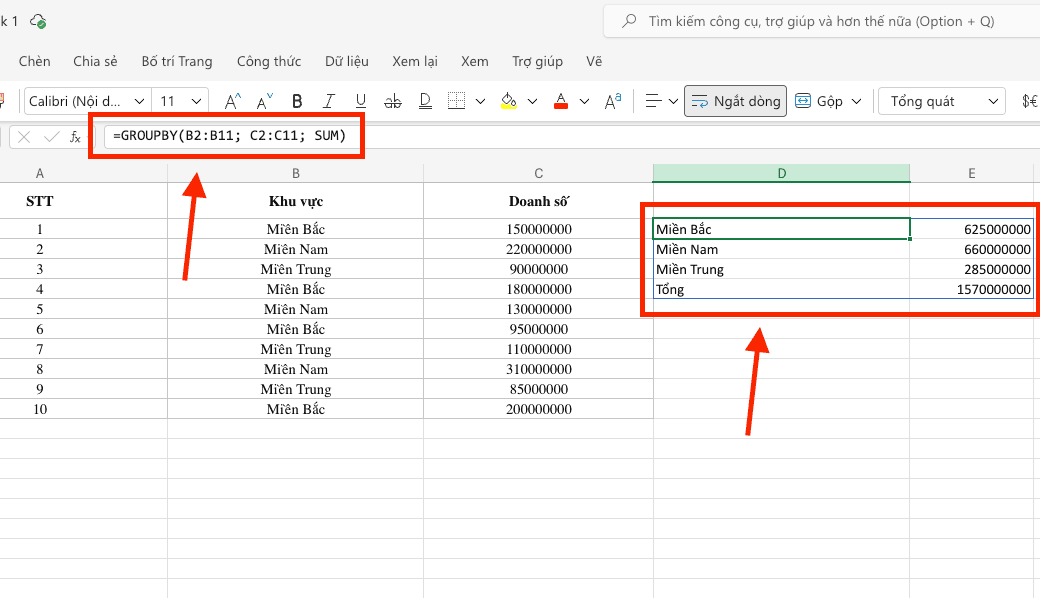
Task: Click the text effects Aa icon
Action: [613, 101]
